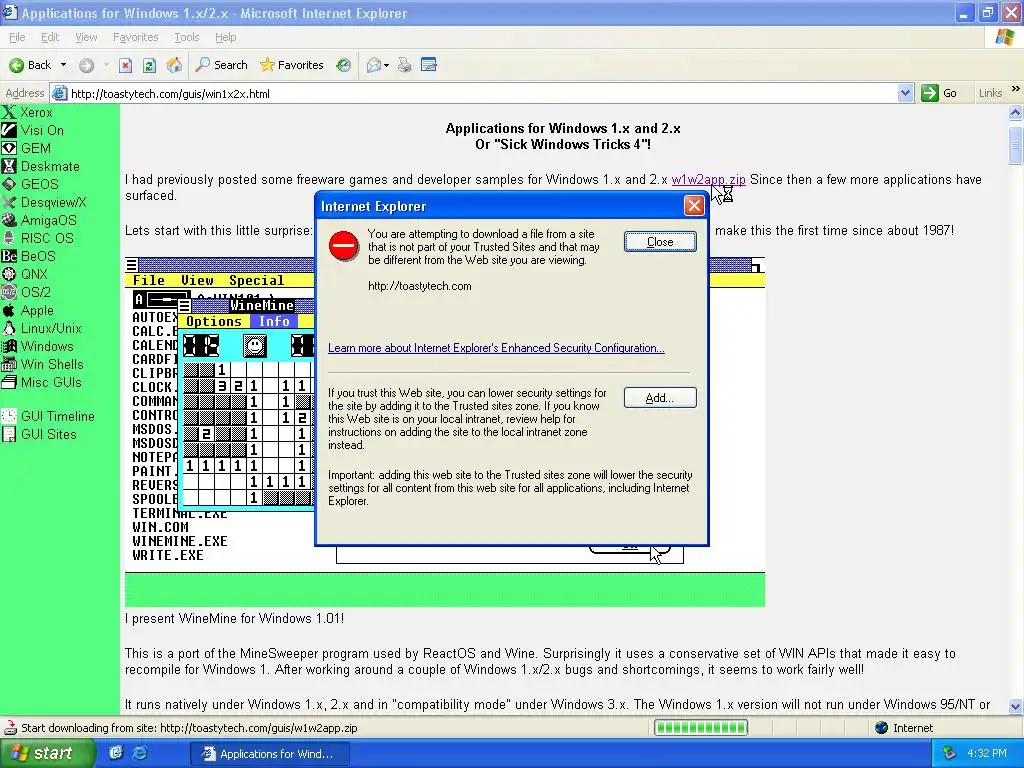Open the Edit menu
The width and height of the screenshot is (1024, 768).
pos(50,37)
